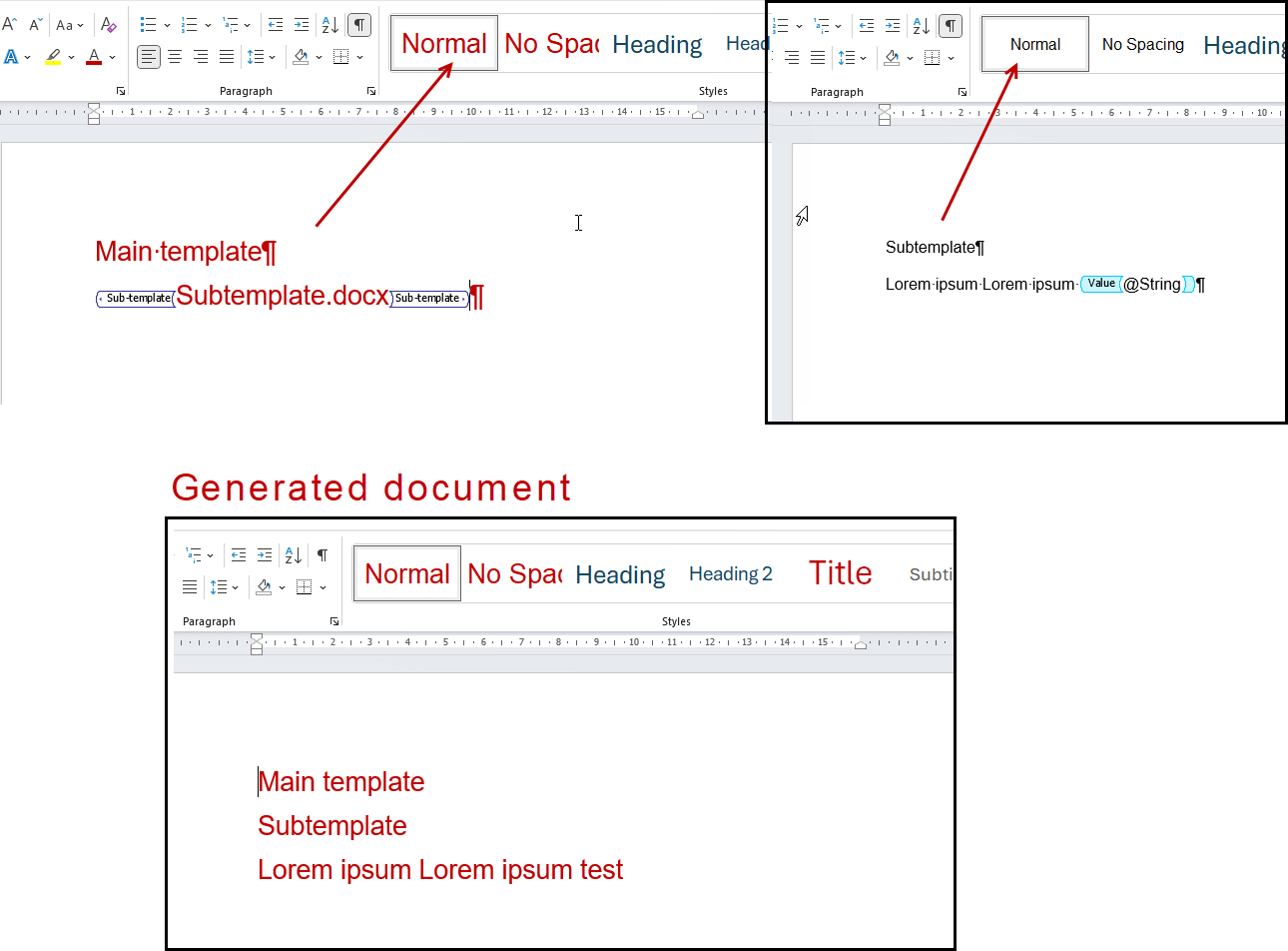This screenshot has width=1288, height=951.
Task: Apply red font color in main template window
Action: click(94, 57)
